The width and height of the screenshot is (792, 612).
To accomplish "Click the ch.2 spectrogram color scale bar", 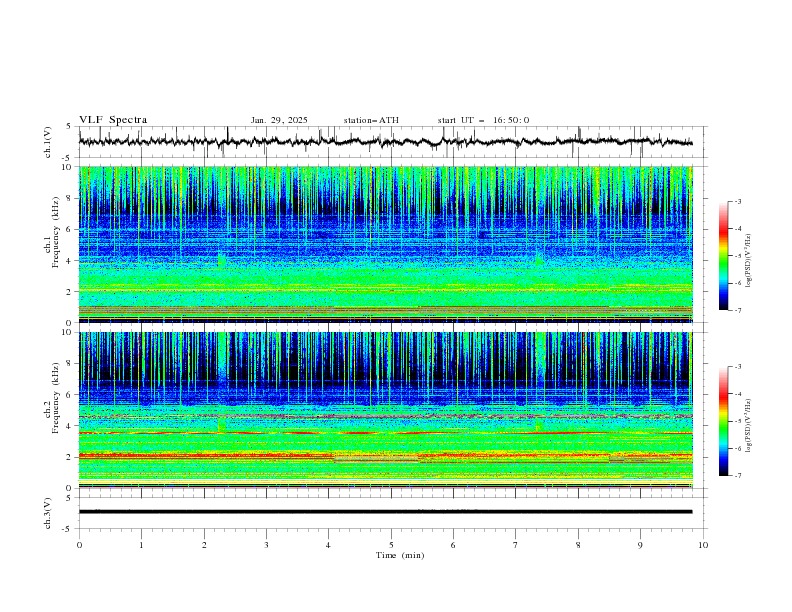I will tap(723, 421).
